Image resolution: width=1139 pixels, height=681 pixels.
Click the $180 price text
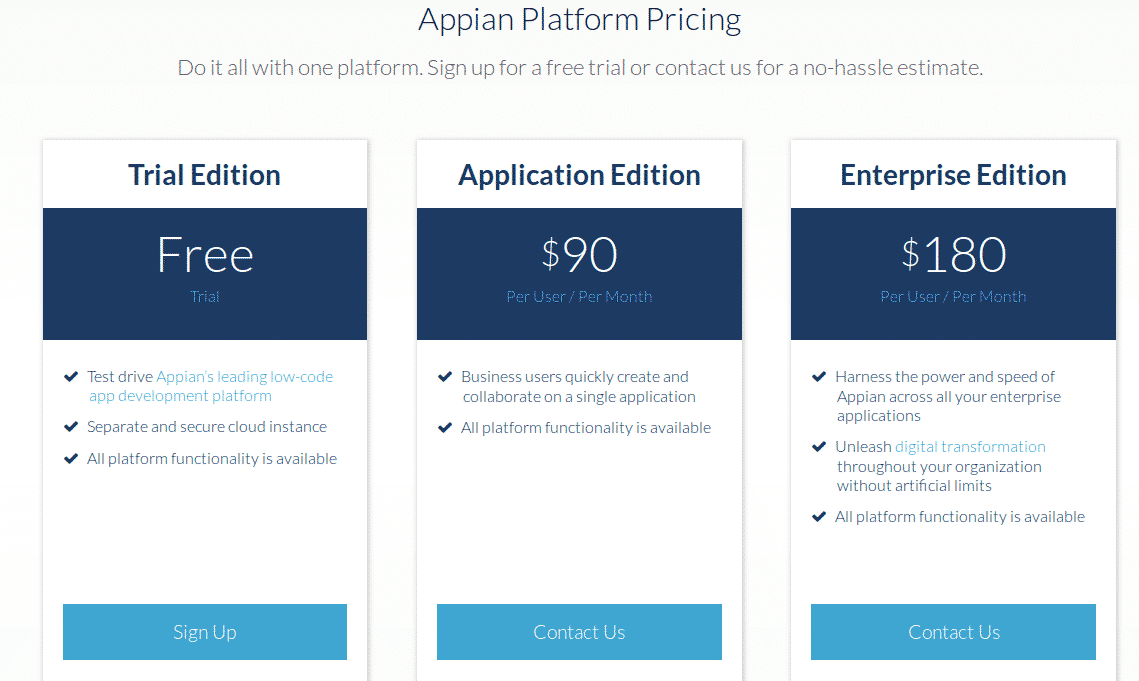953,255
